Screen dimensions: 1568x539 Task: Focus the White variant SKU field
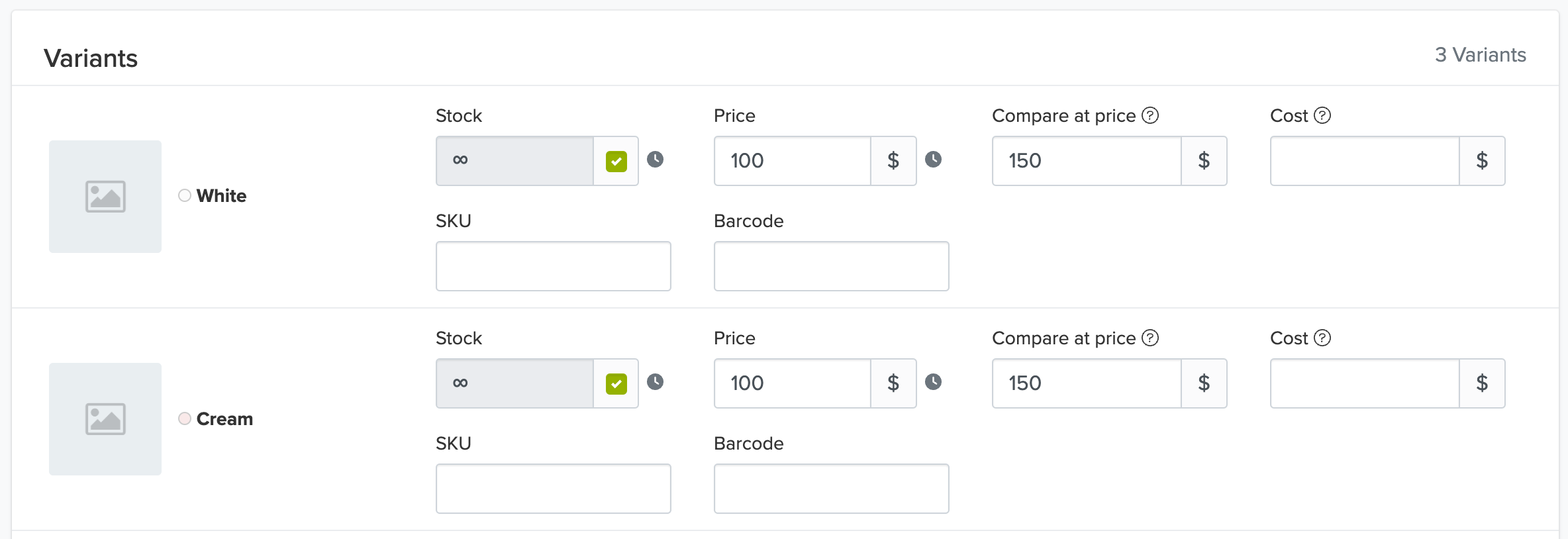pyautogui.click(x=553, y=266)
